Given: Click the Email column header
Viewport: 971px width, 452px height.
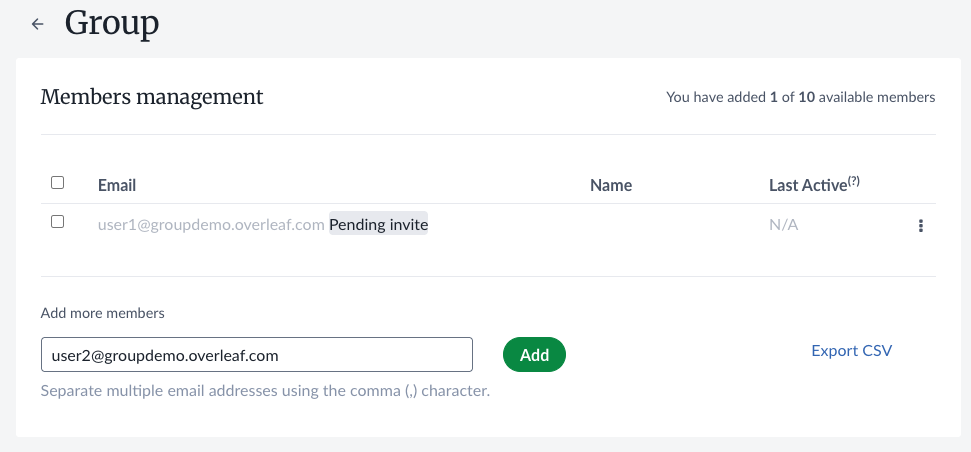Looking at the screenshot, I should 117,185.
